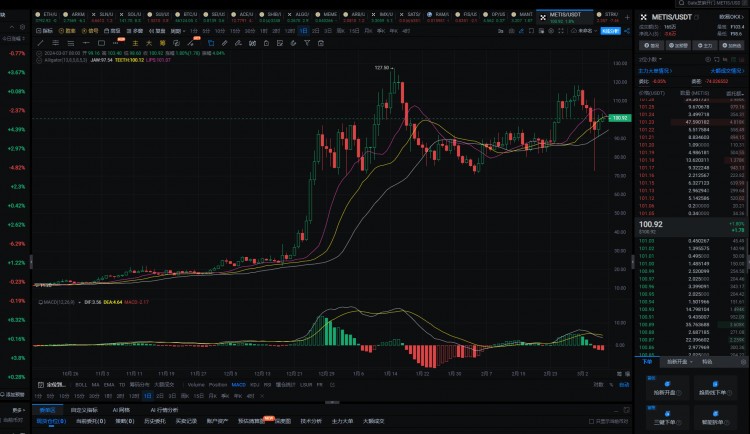Toggle the MACD indicator visibility icon
This screenshot has height=434, width=750.
pyautogui.click(x=40, y=302)
